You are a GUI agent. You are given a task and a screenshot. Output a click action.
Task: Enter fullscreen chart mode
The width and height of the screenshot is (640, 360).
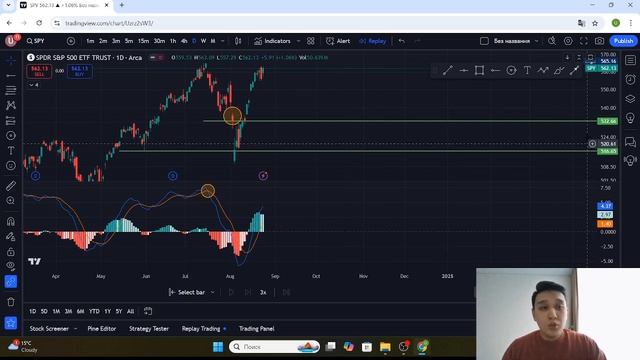coord(584,41)
